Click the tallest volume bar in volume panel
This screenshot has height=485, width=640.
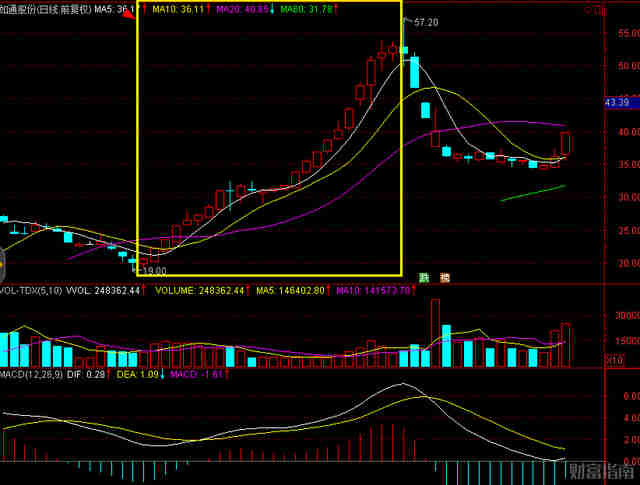pyautogui.click(x=436, y=333)
